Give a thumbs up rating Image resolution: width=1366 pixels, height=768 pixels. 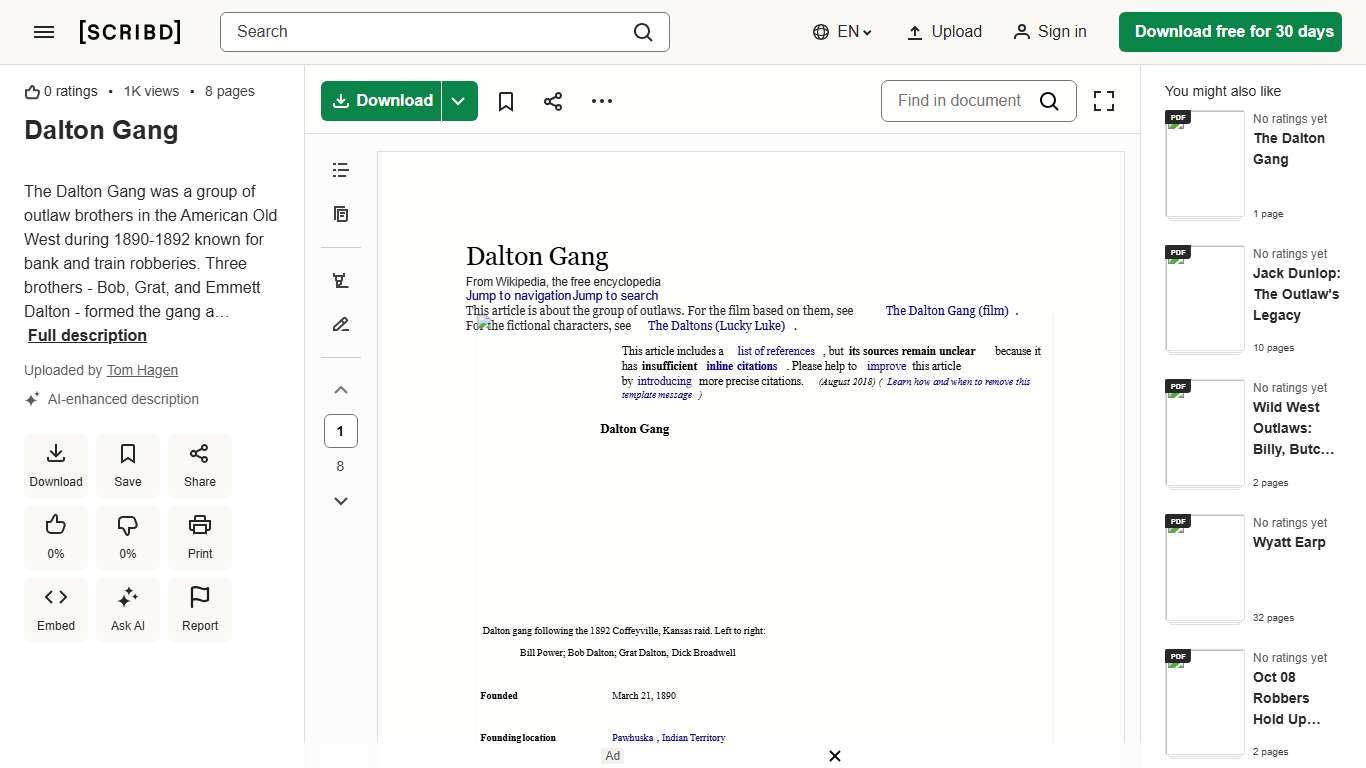coord(55,537)
